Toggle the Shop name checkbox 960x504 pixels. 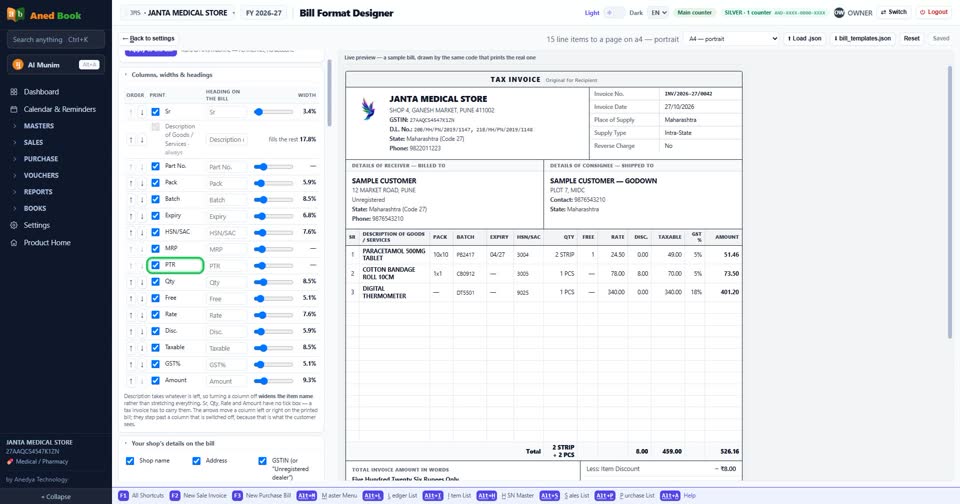[x=130, y=461]
